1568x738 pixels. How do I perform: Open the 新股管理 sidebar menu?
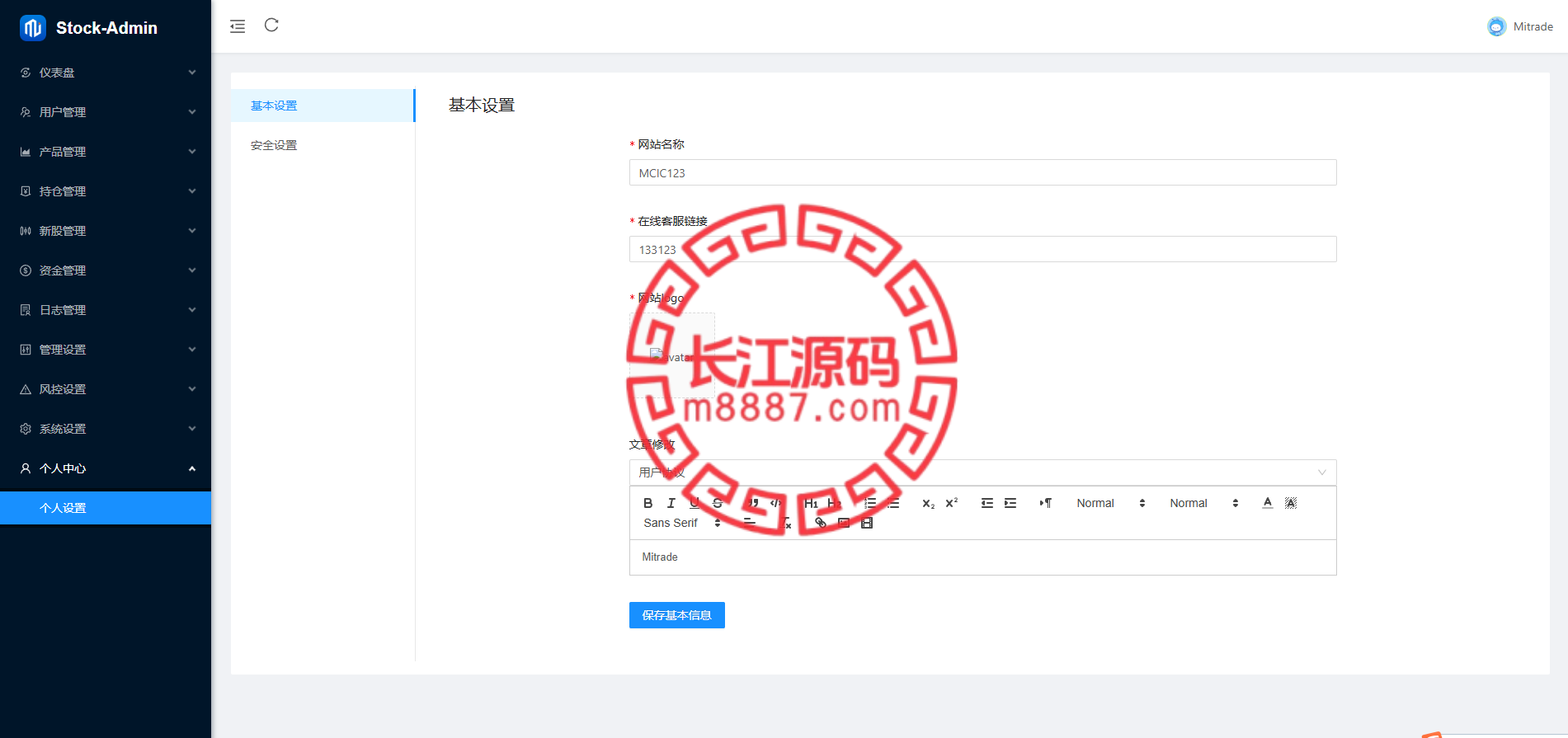click(x=106, y=231)
